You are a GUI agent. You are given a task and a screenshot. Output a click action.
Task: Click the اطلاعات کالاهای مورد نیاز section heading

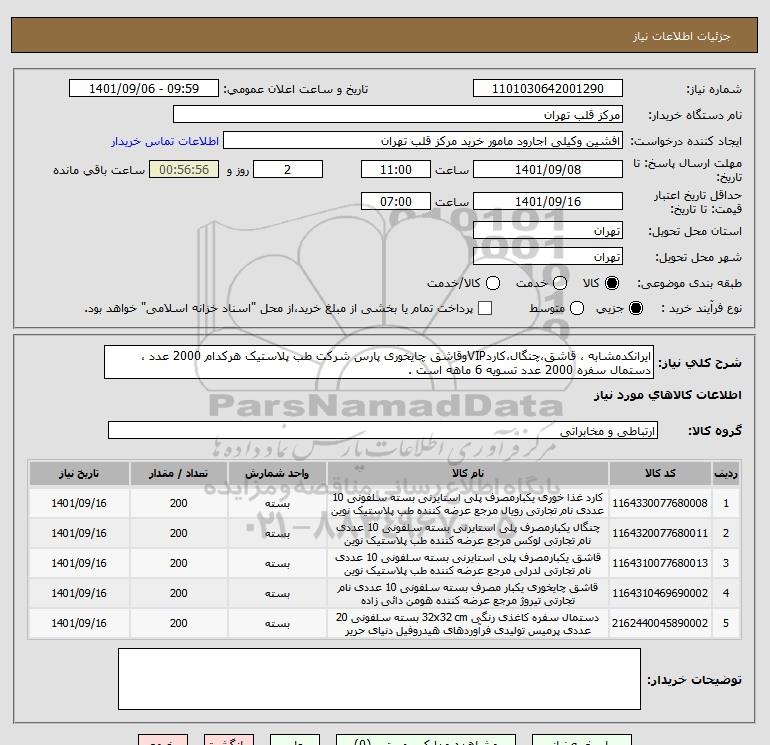pyautogui.click(x=668, y=395)
